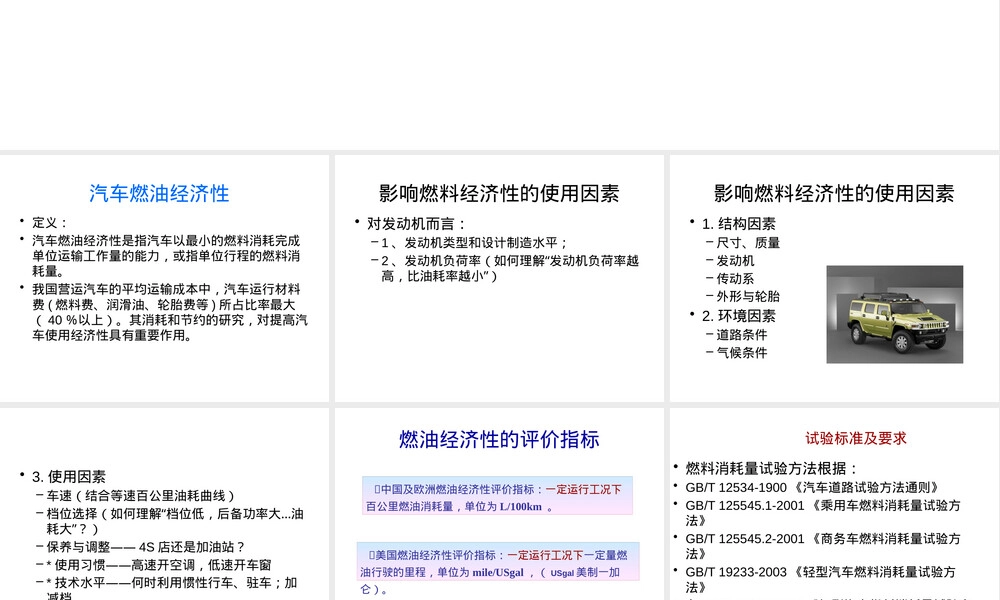Click the GB/T 125545.1-2001 乘用车 line

click(823, 513)
